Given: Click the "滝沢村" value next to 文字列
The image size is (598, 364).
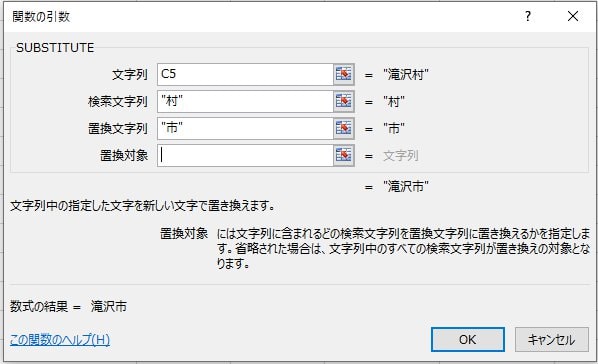Looking at the screenshot, I should point(406,74).
